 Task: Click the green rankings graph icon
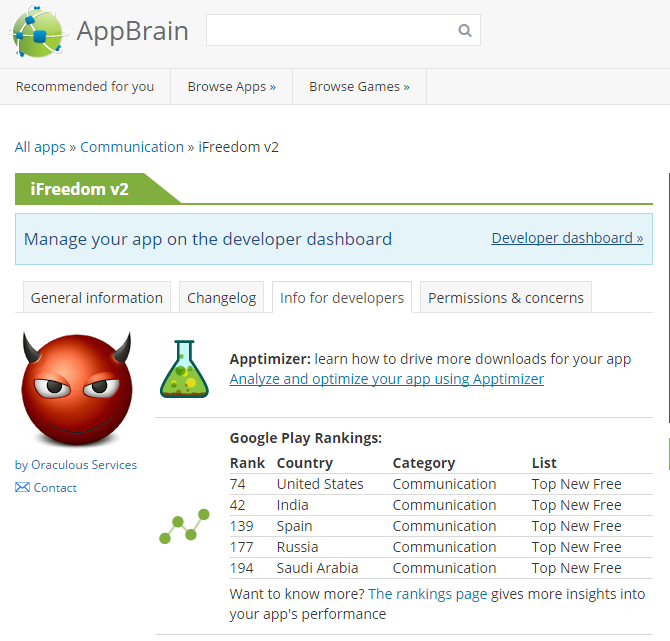(x=184, y=526)
